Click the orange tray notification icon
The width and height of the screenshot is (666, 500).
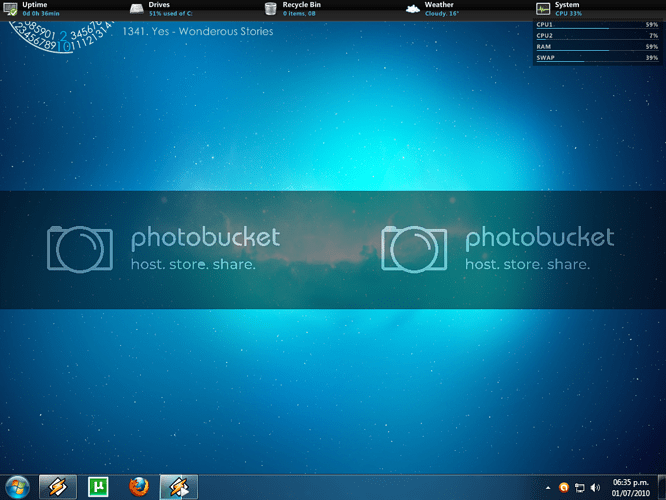[x=563, y=488]
